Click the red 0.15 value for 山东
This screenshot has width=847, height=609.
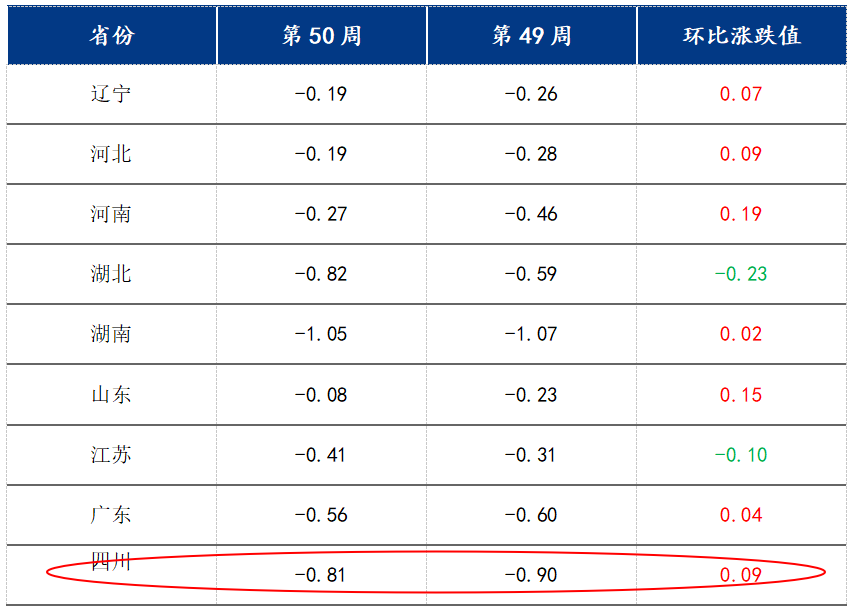pyautogui.click(x=741, y=395)
